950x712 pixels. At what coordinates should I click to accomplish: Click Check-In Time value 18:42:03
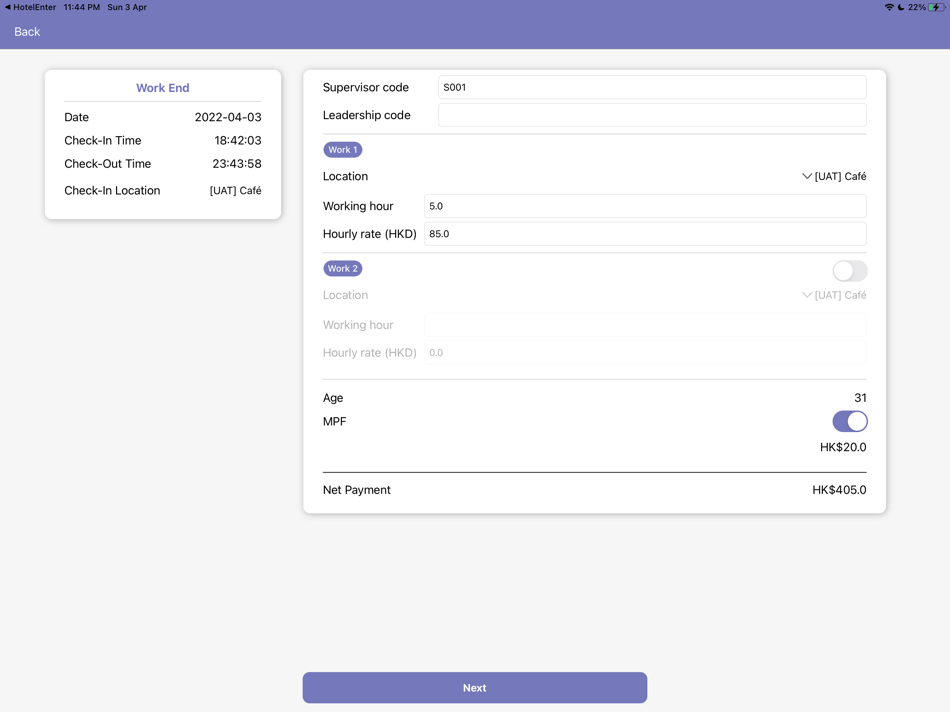pos(238,141)
